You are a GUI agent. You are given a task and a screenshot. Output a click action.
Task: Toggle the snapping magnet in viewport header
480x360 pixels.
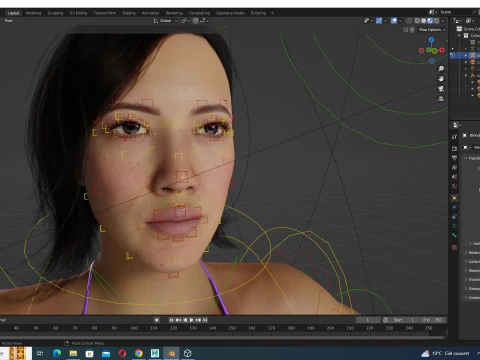point(196,21)
